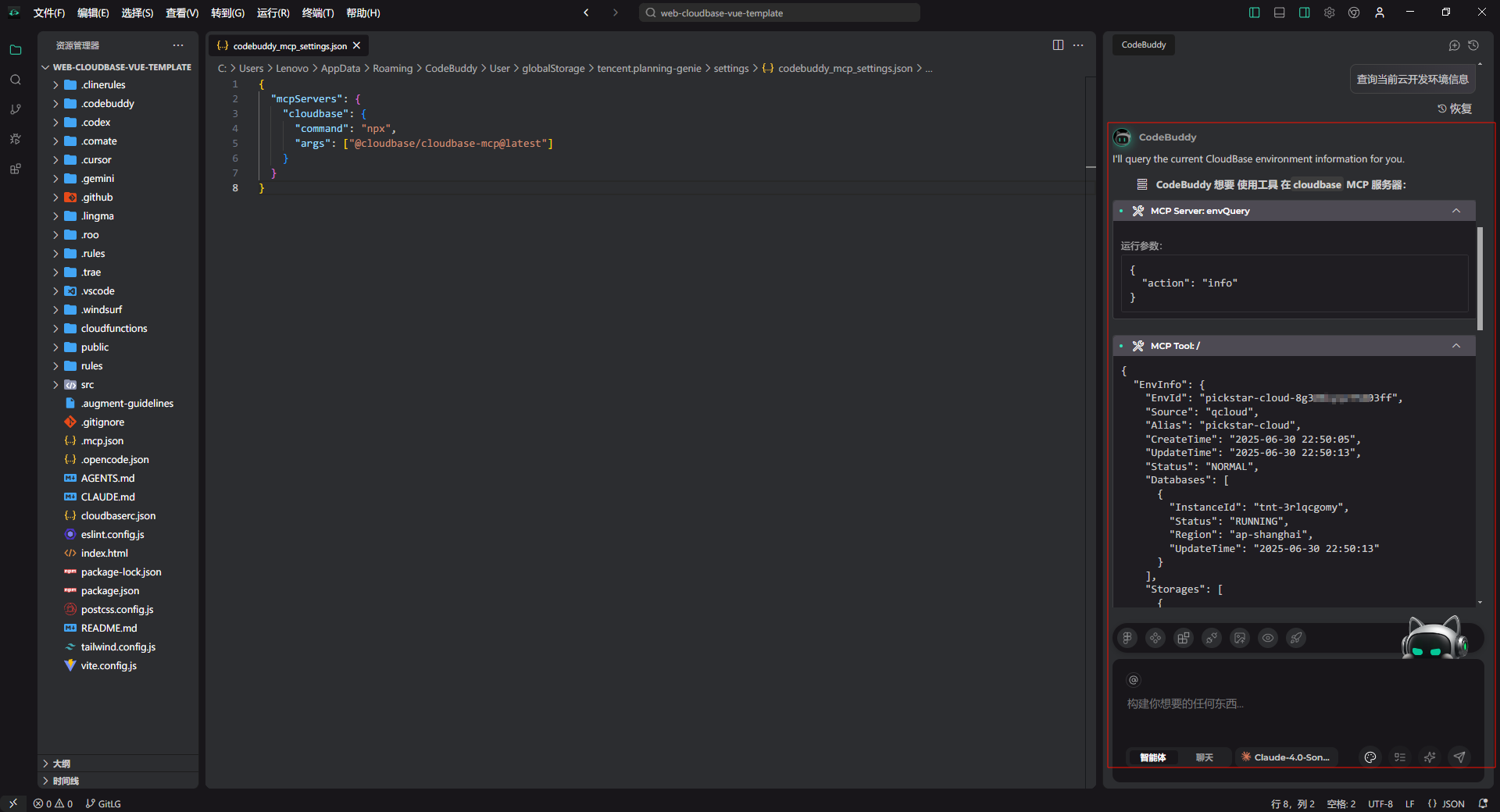Expand the .clinerules folder

(119, 85)
